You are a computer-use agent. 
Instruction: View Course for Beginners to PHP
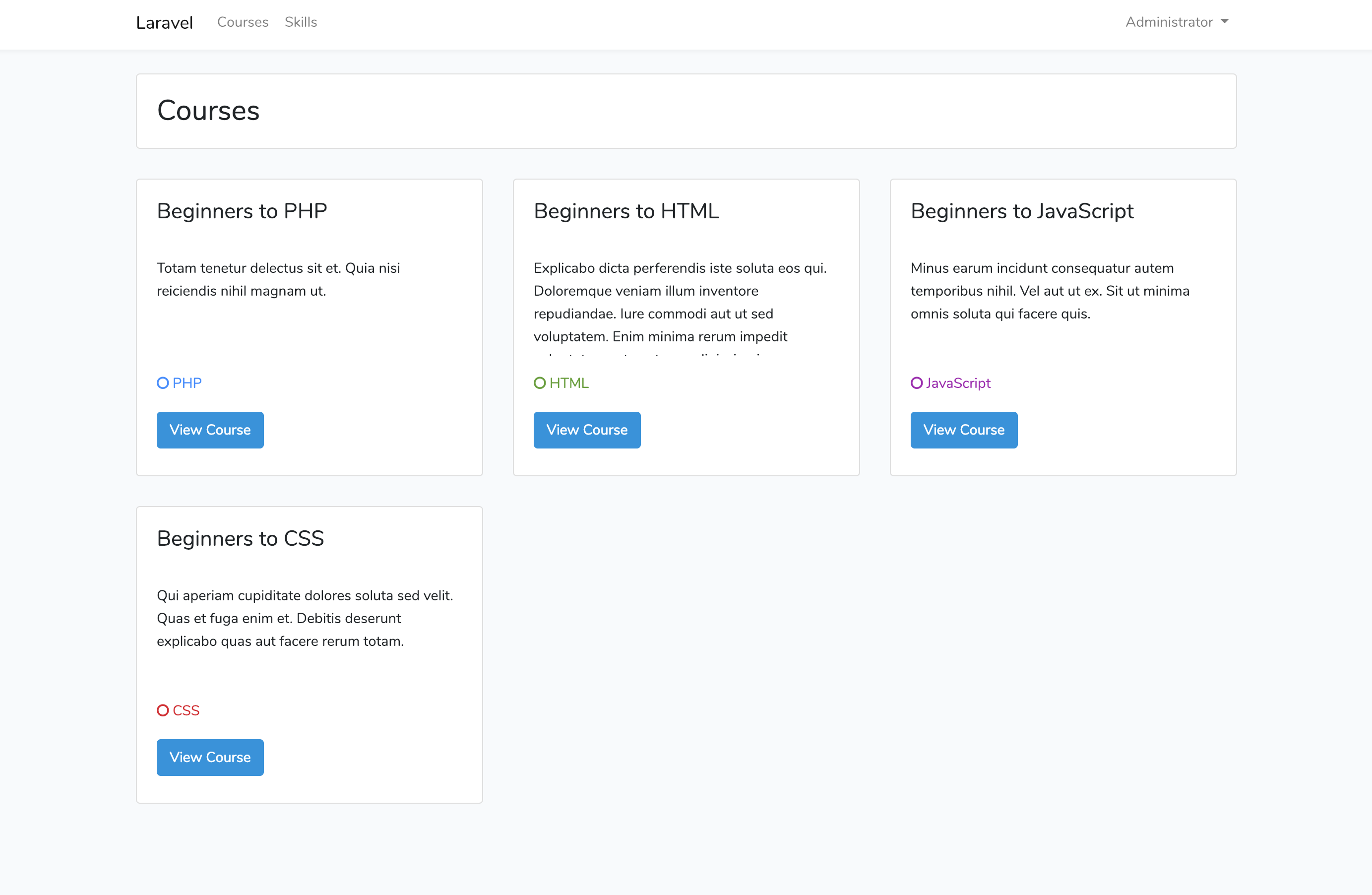(210, 430)
